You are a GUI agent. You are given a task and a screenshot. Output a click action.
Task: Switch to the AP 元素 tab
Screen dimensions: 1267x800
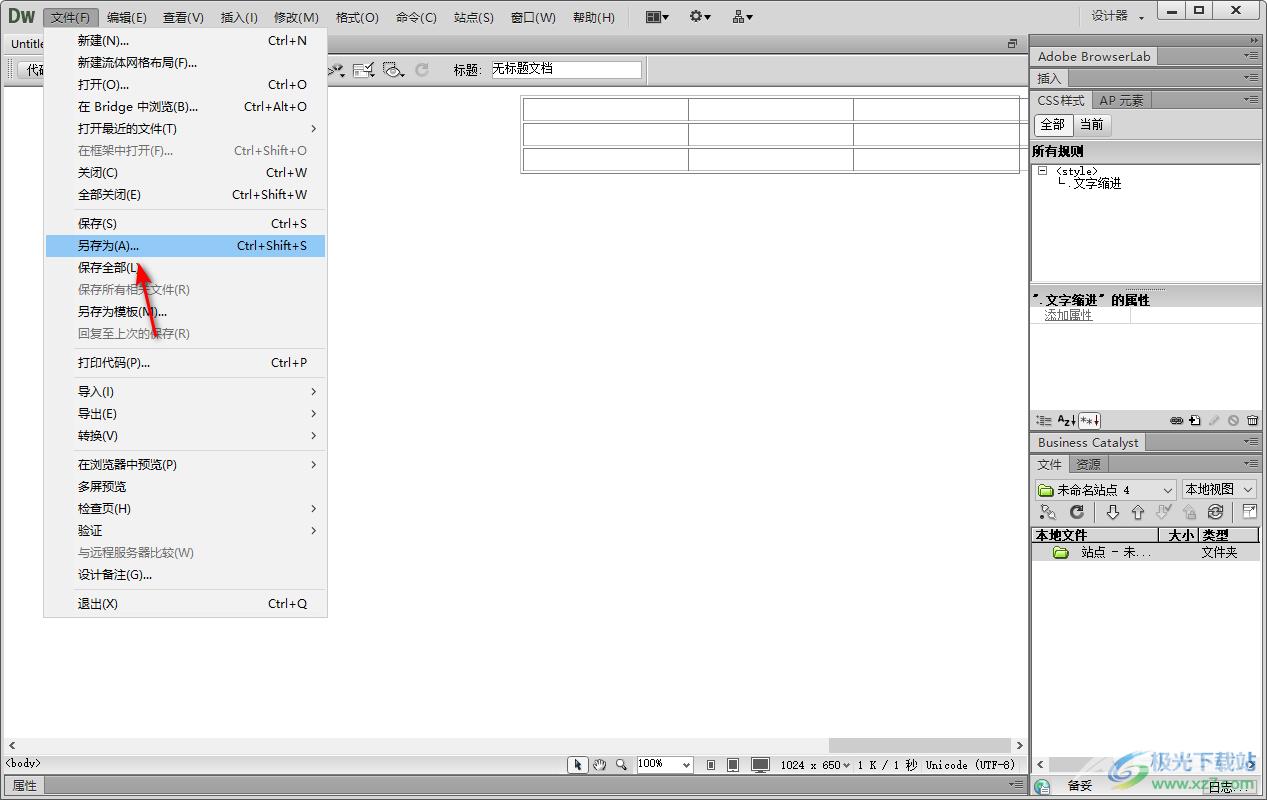pos(1121,100)
